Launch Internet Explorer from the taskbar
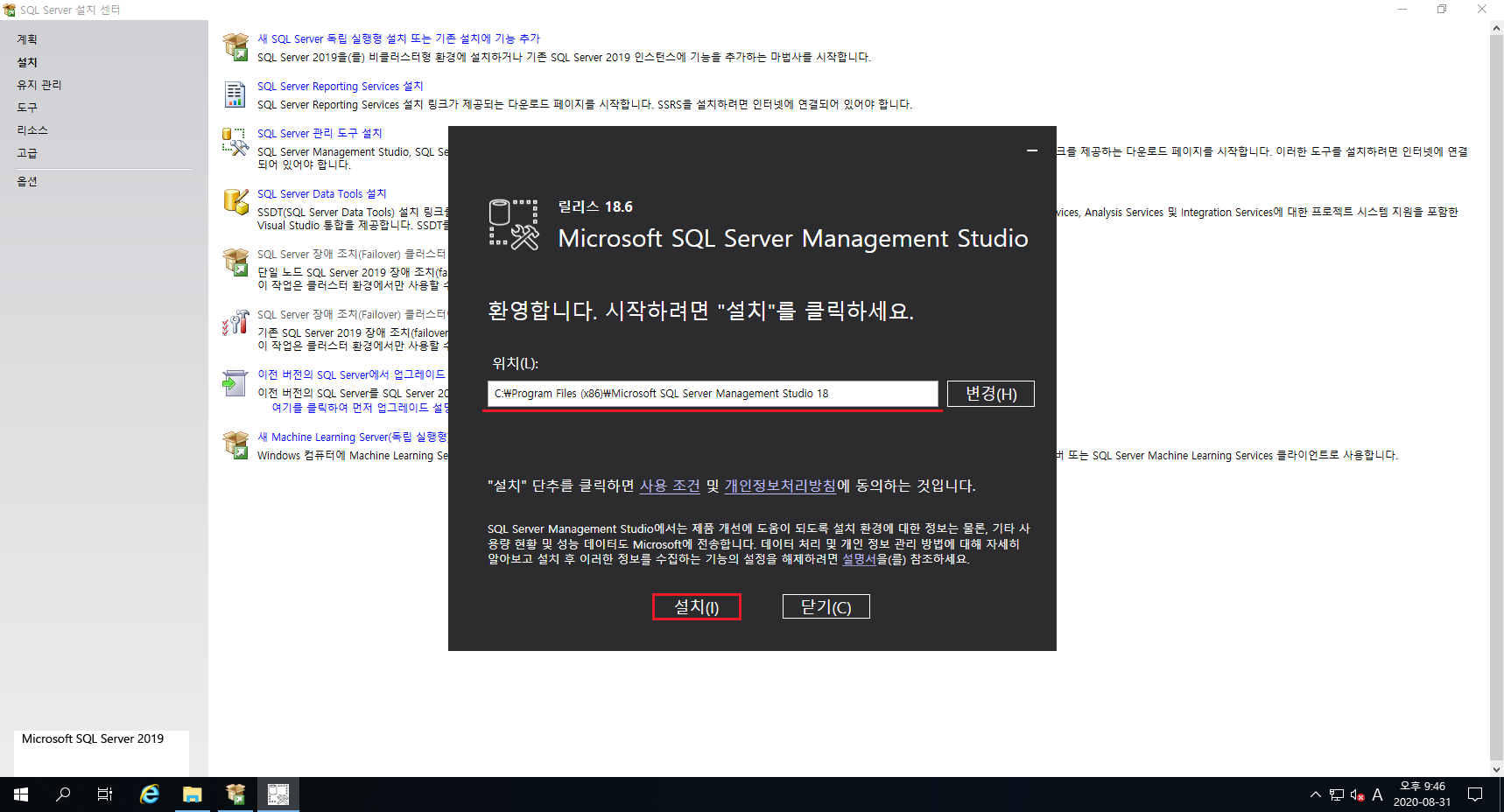1504x812 pixels. [x=150, y=794]
